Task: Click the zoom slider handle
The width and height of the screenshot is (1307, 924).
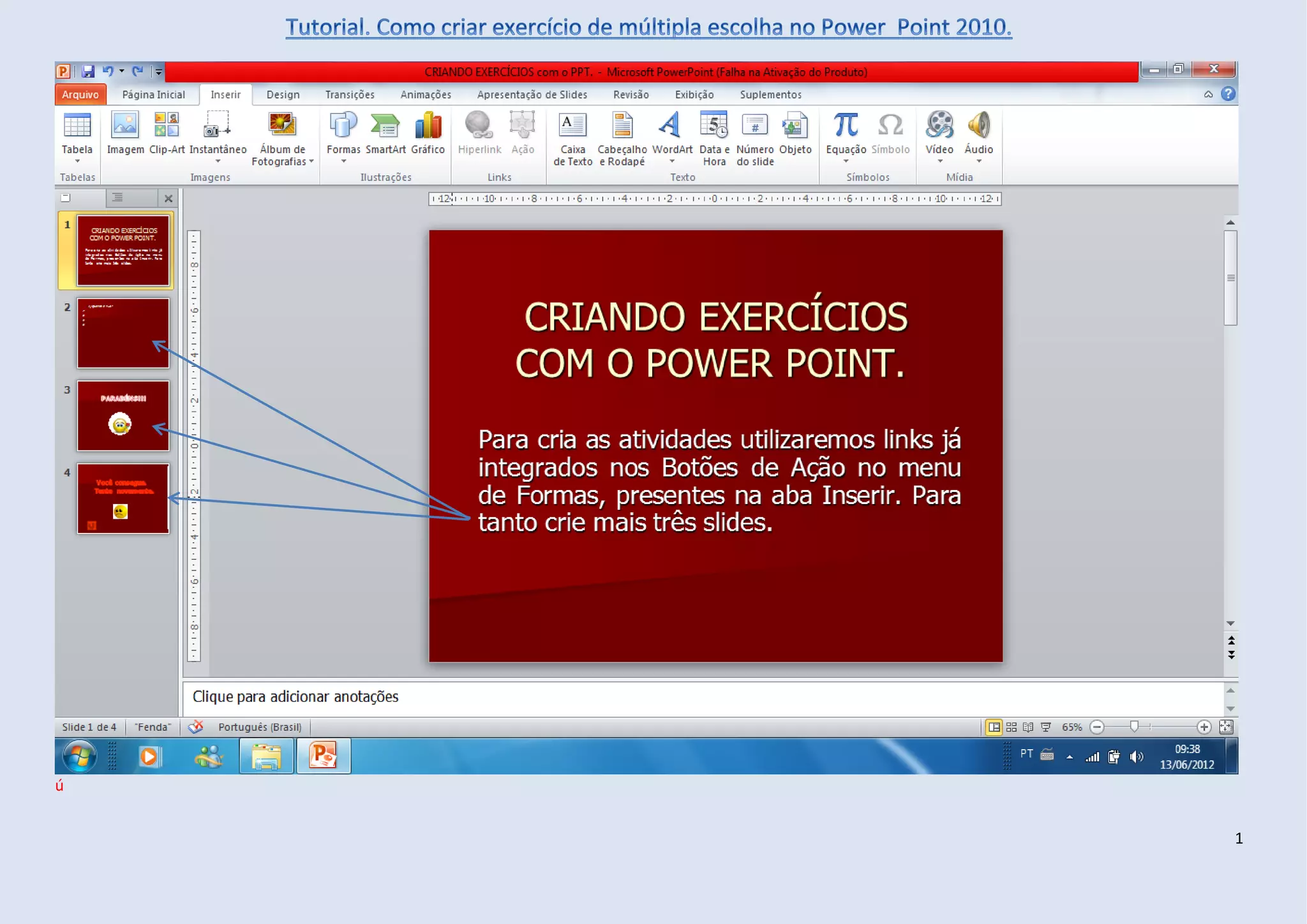Action: click(x=1133, y=727)
